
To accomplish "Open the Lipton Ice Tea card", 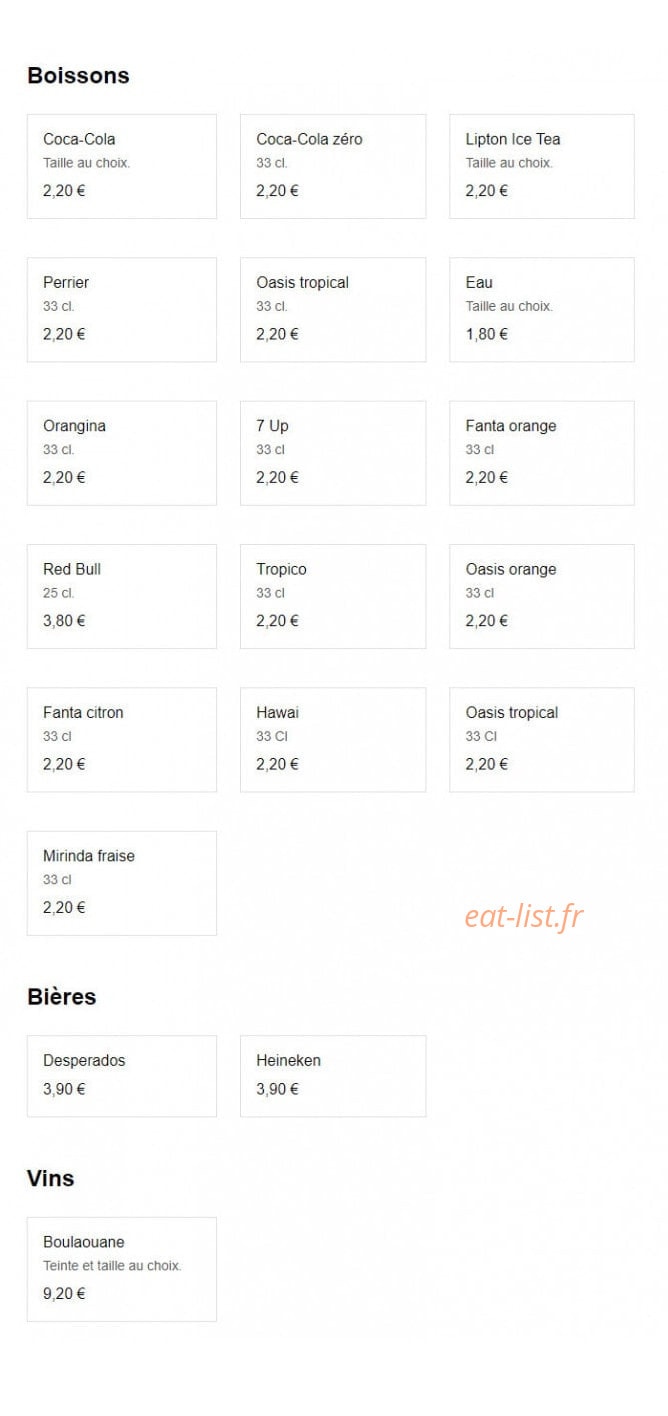I will pyautogui.click(x=542, y=166).
